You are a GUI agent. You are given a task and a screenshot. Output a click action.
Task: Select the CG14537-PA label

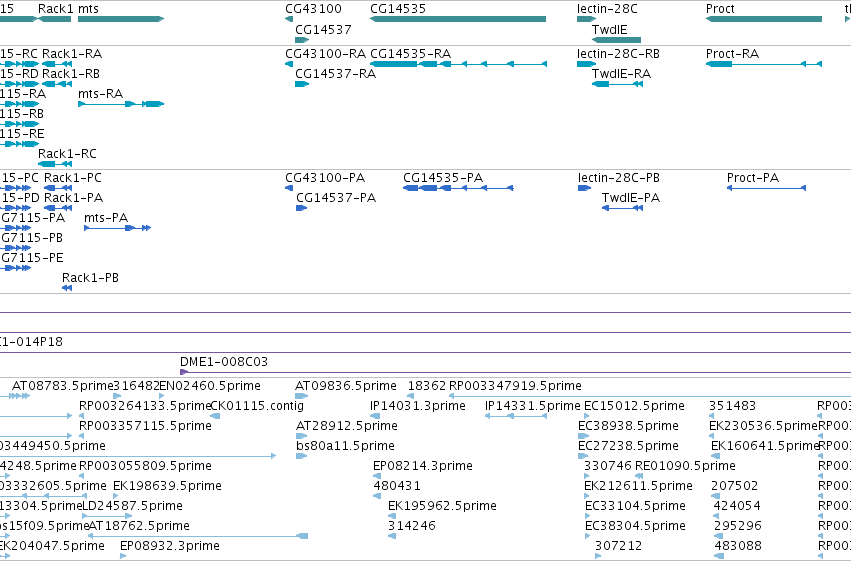pos(336,197)
